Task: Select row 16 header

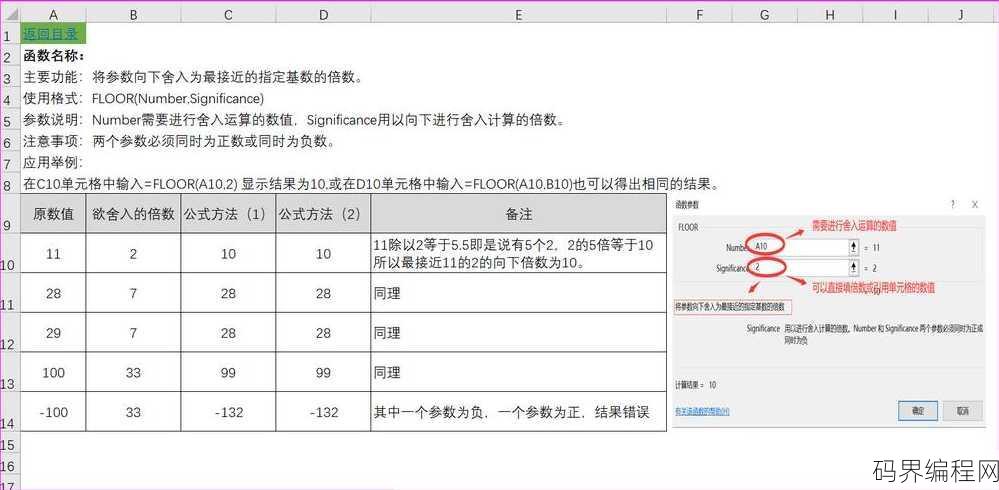Action: (x=10, y=465)
